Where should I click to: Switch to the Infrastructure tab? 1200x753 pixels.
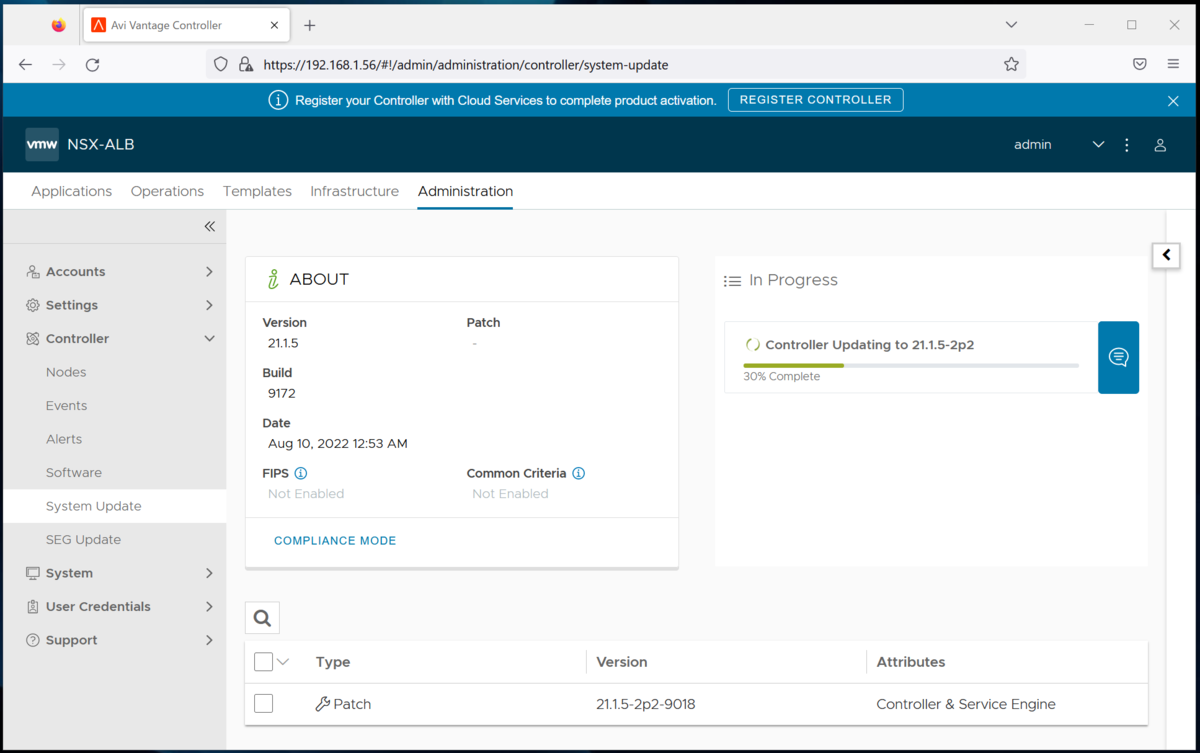[x=354, y=191]
